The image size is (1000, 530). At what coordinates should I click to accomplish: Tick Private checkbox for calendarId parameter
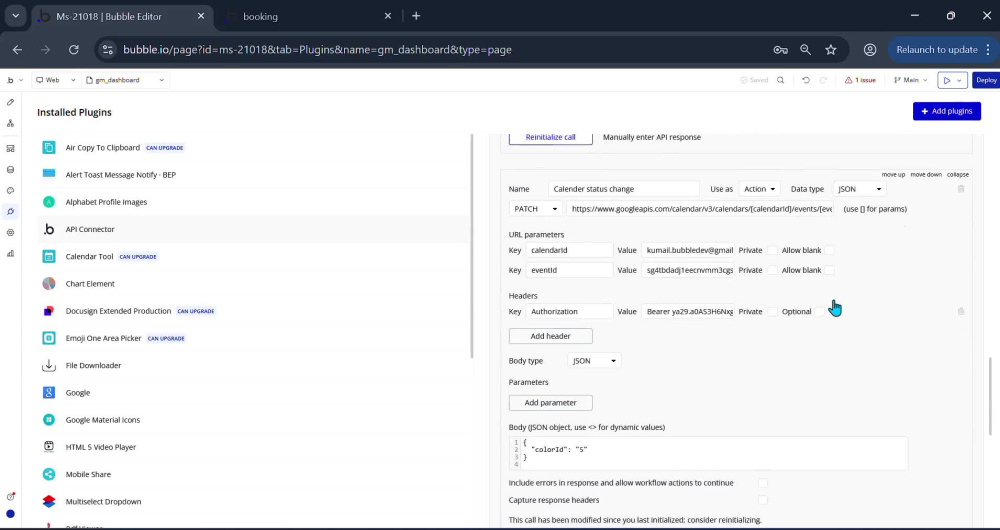(x=772, y=250)
